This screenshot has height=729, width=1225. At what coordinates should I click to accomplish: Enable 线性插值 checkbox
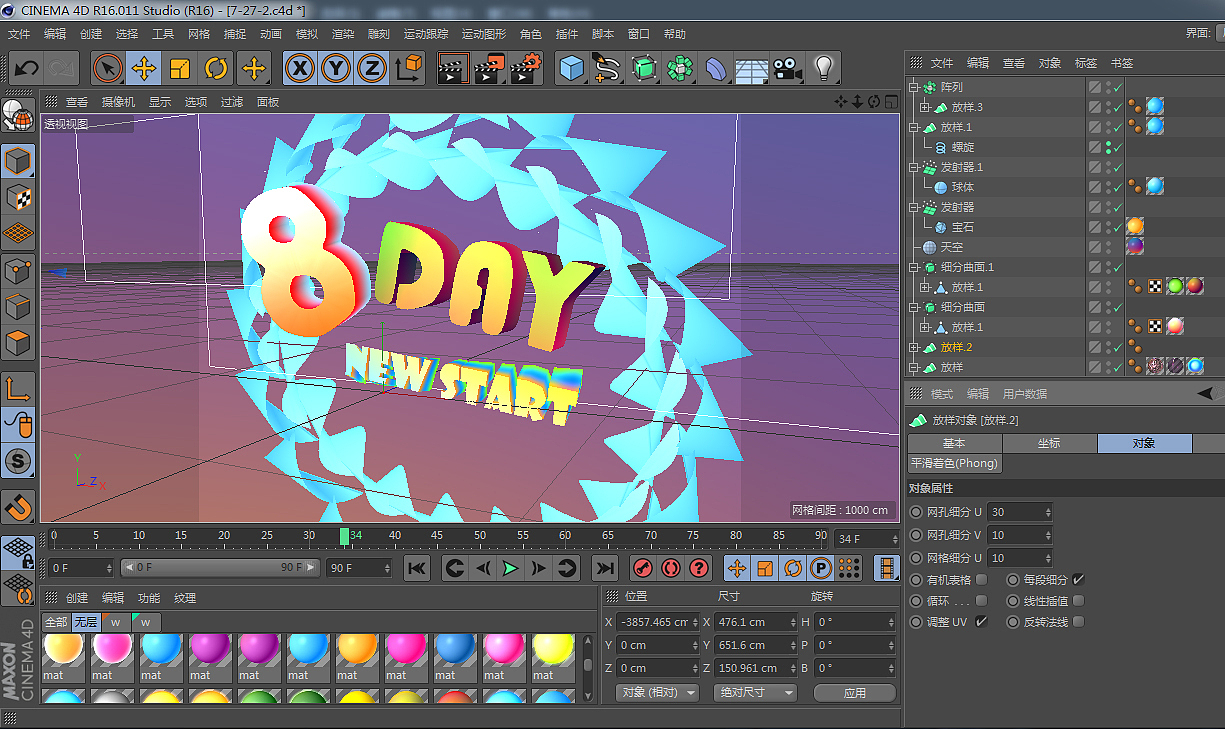click(1078, 601)
